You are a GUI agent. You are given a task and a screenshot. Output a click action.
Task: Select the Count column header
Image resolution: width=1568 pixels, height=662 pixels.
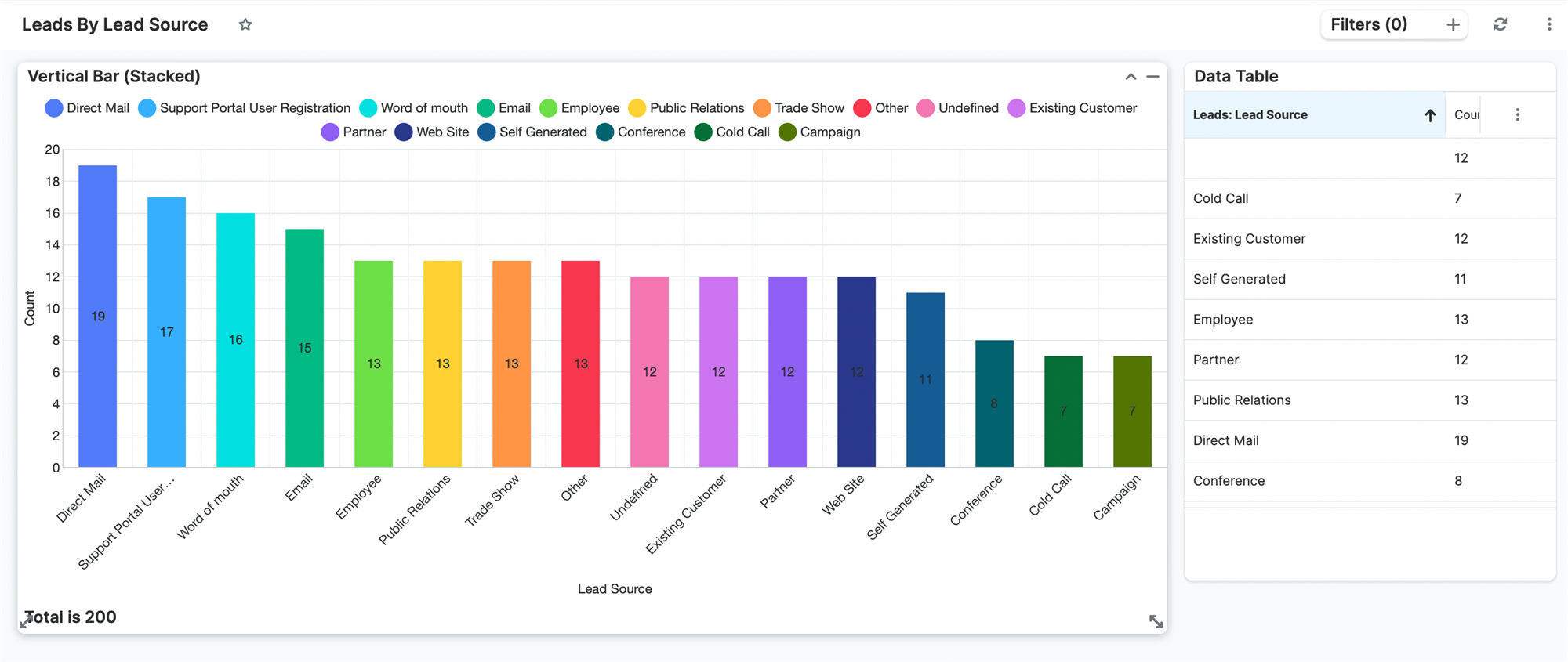pyautogui.click(x=1465, y=115)
